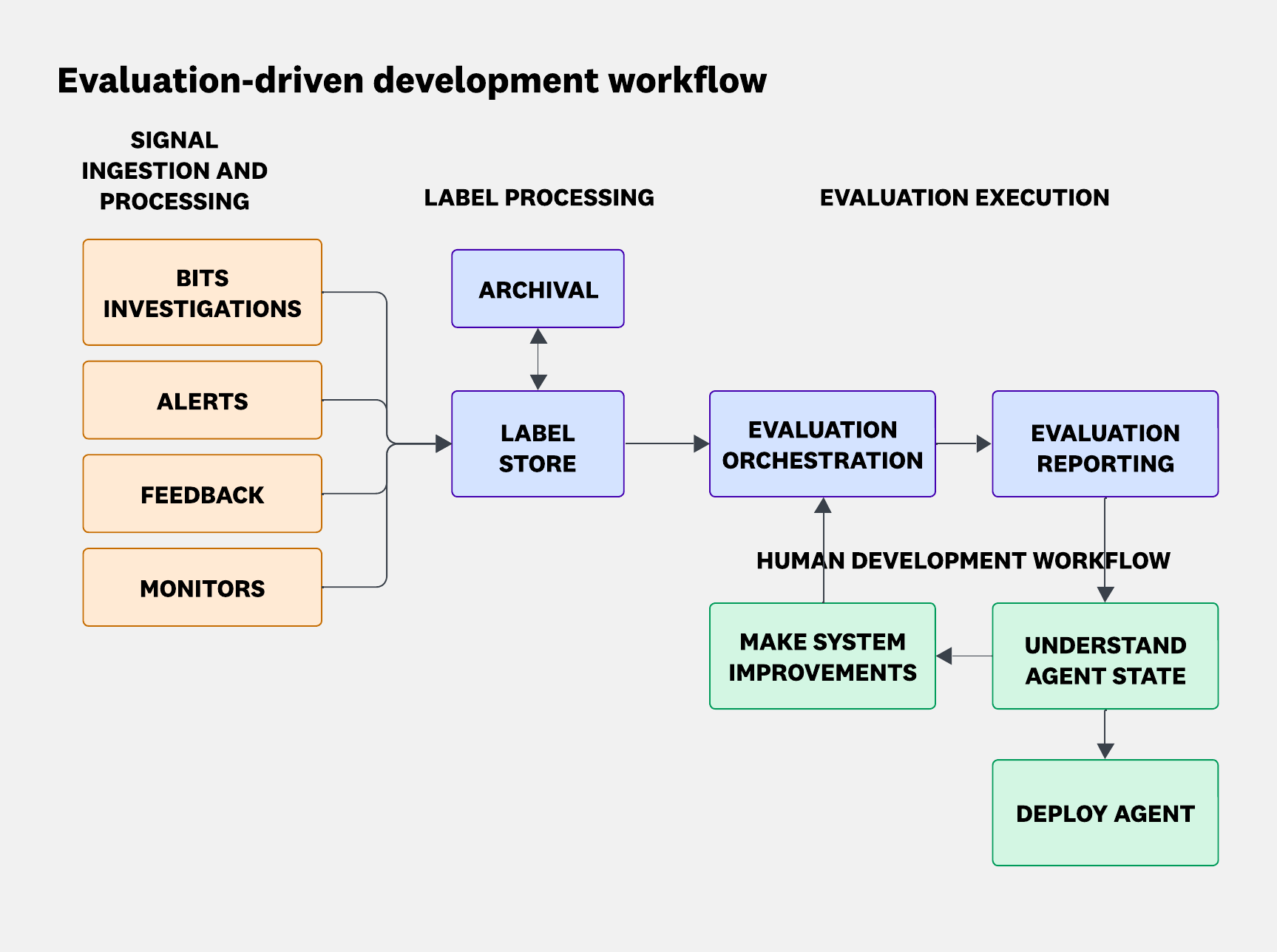The image size is (1277, 952).
Task: Select the arrow between ARCHIVAL and LABEL STORE
Action: click(x=538, y=358)
